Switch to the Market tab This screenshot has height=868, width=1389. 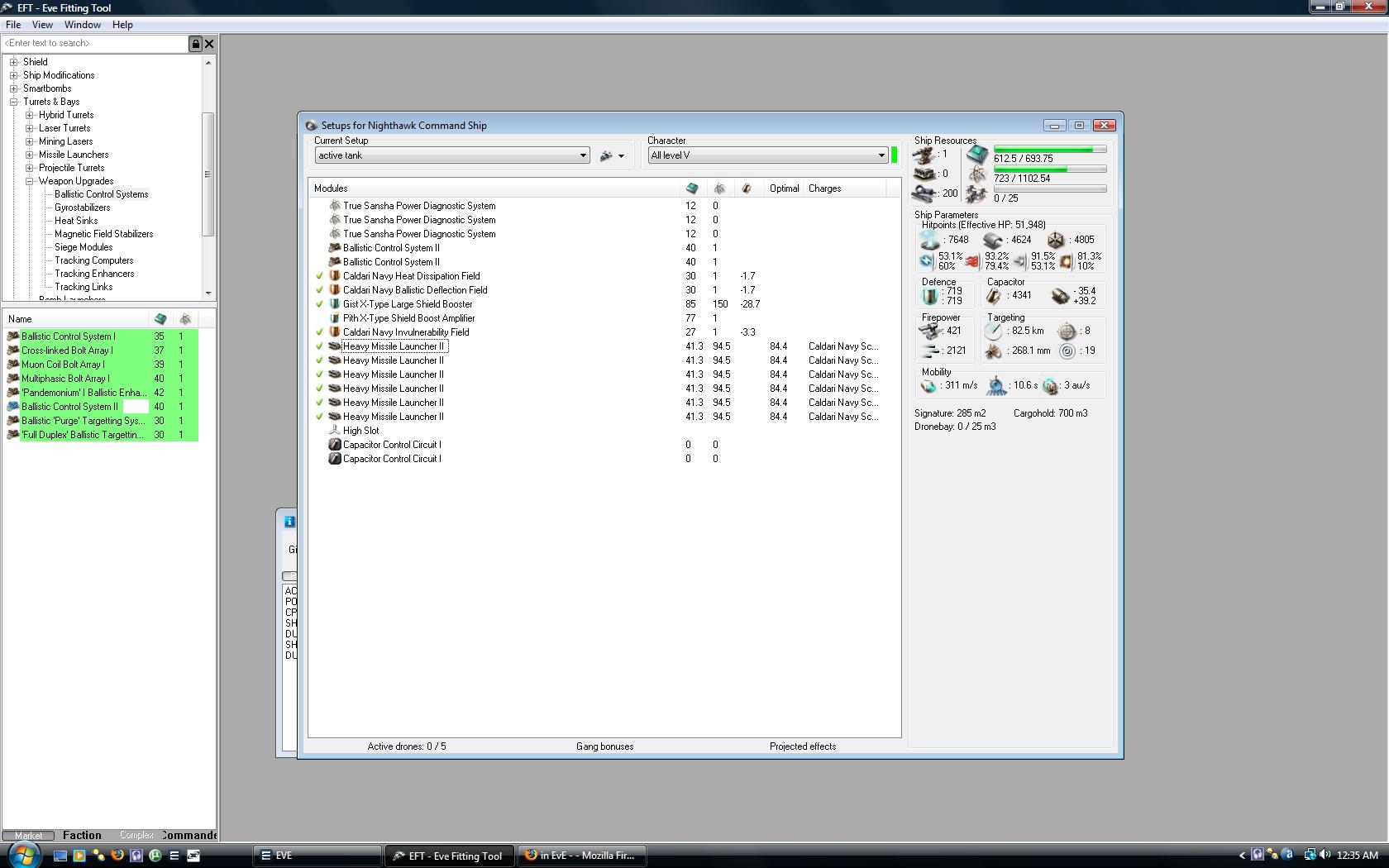coord(29,836)
